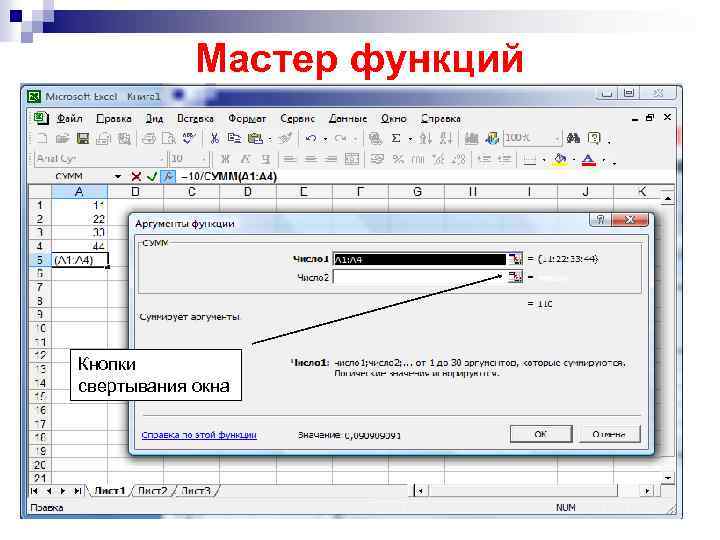This screenshot has height=540, width=720.
Task: Open the Формат menu
Action: 247,118
